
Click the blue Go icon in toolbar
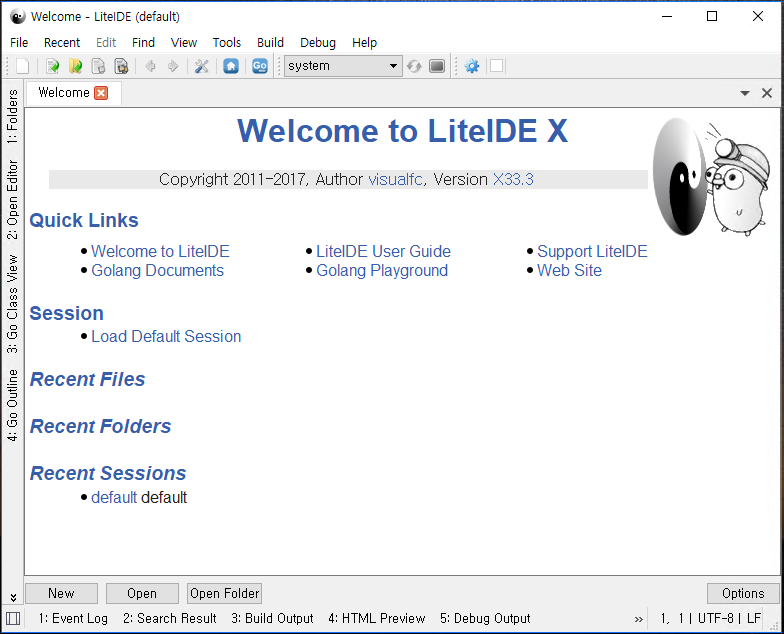click(x=260, y=66)
